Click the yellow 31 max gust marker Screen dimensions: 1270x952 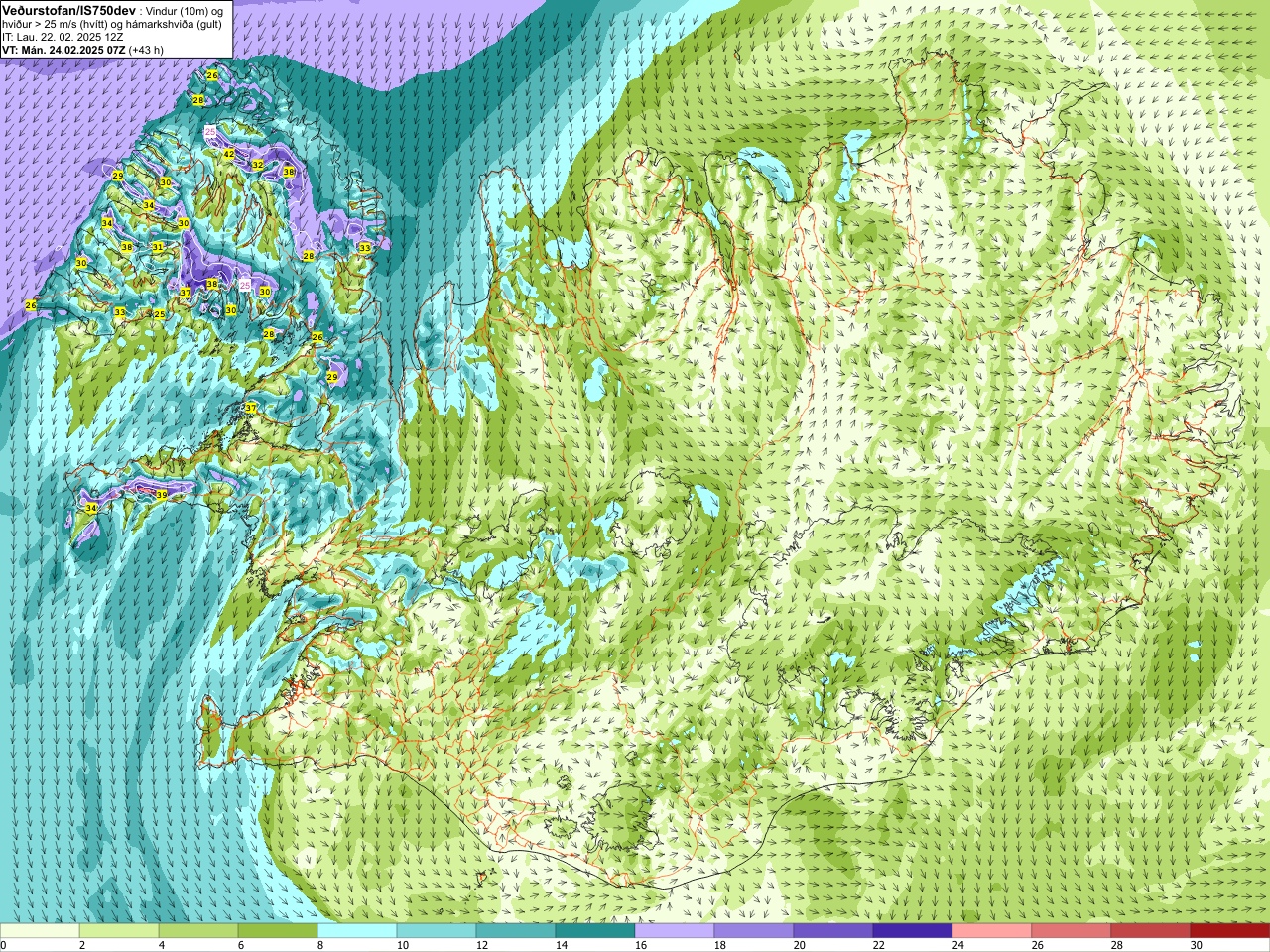point(158,247)
